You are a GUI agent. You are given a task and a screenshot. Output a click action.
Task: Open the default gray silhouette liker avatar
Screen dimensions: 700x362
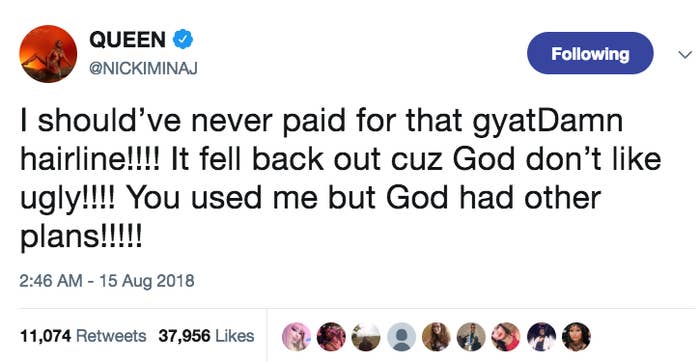point(401,337)
